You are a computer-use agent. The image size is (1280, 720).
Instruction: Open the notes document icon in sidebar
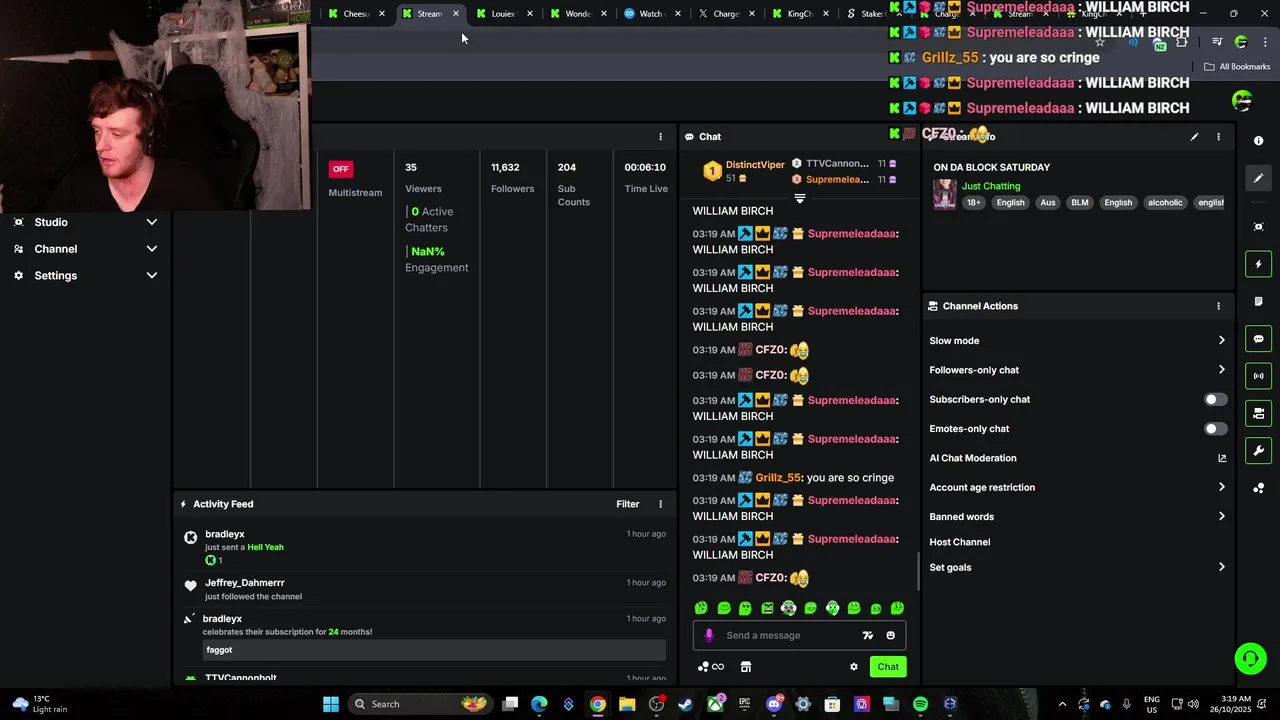(x=1258, y=302)
